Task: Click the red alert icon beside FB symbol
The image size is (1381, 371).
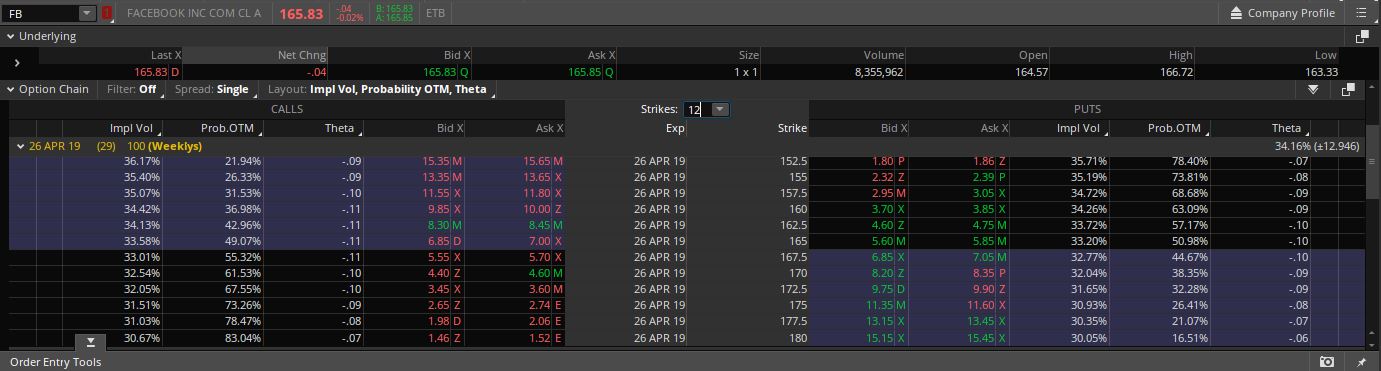Action: point(107,13)
